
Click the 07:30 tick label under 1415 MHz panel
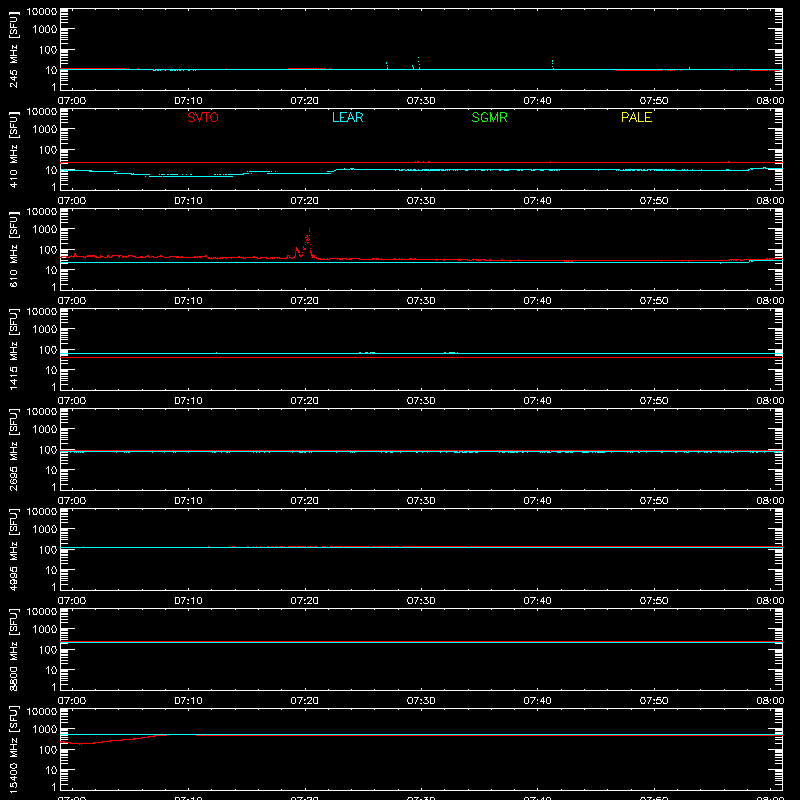tap(421, 401)
